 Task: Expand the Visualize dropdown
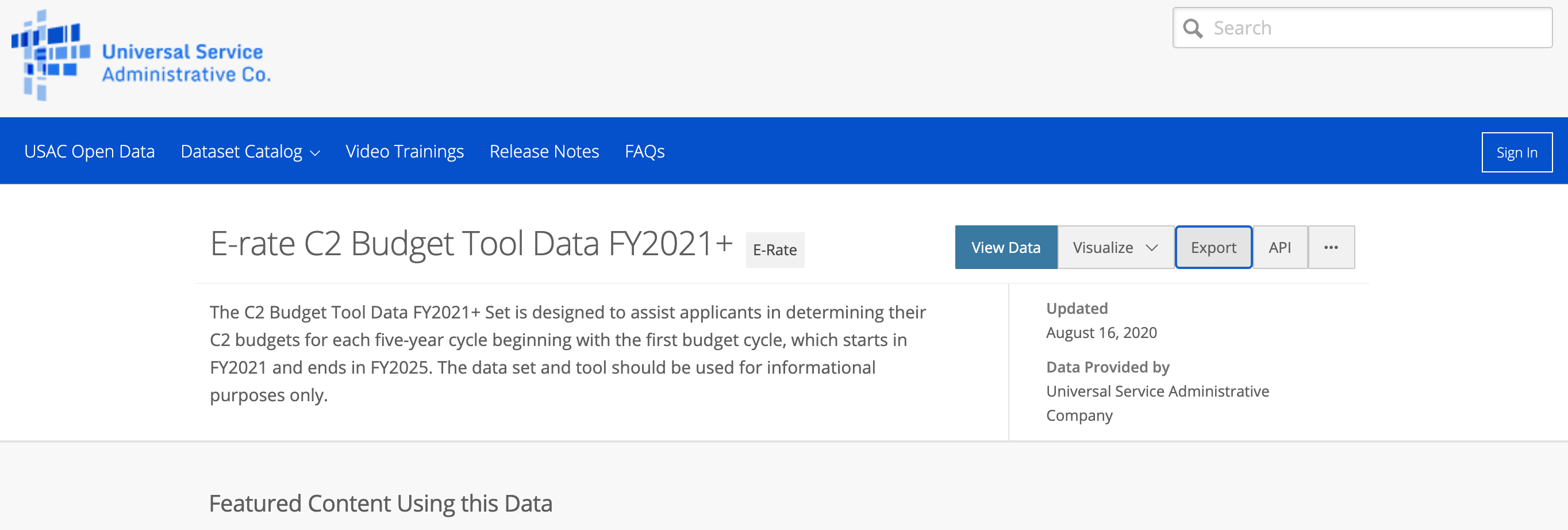click(x=1115, y=247)
